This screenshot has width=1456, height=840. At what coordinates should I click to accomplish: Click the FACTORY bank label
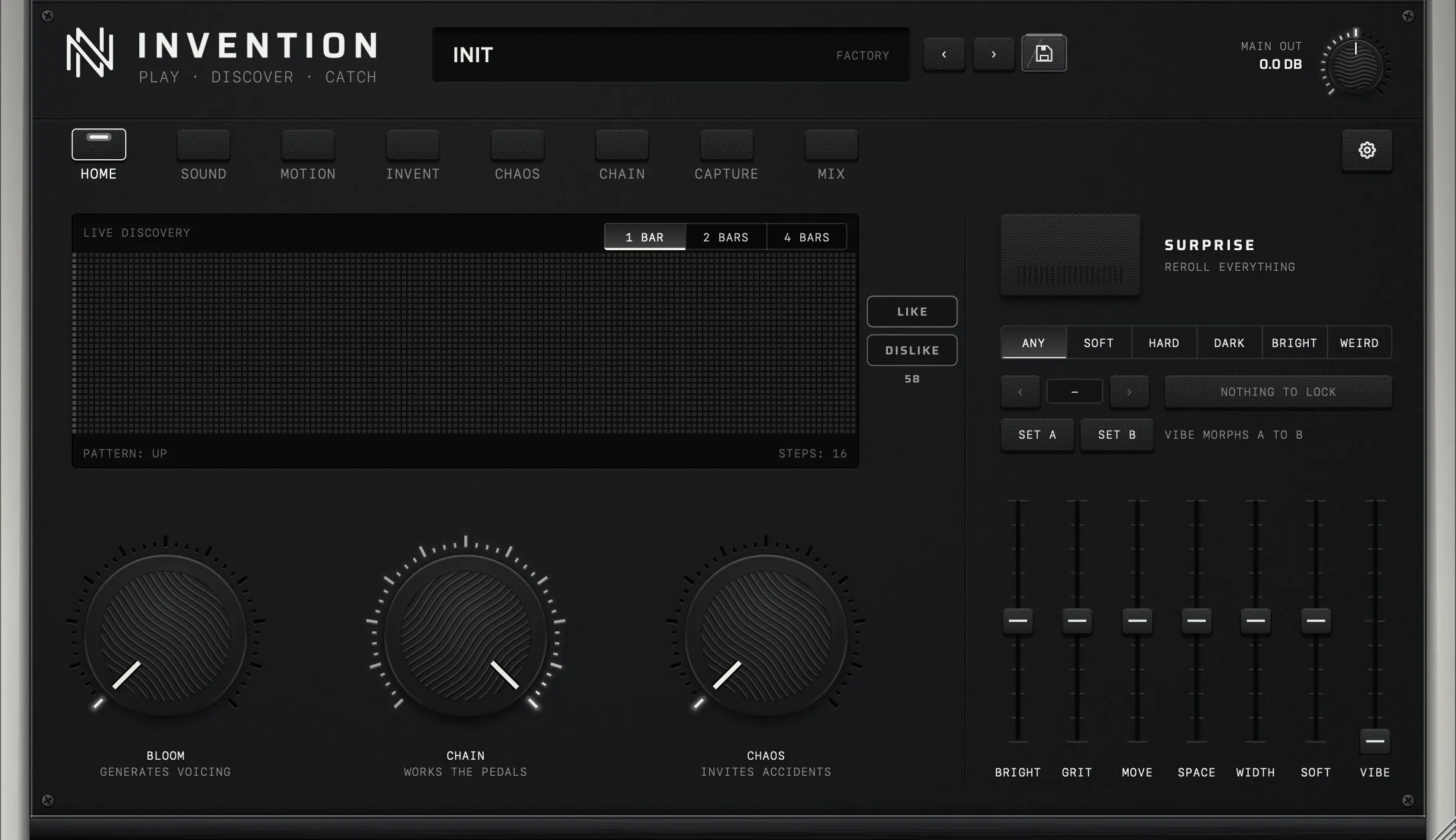862,56
